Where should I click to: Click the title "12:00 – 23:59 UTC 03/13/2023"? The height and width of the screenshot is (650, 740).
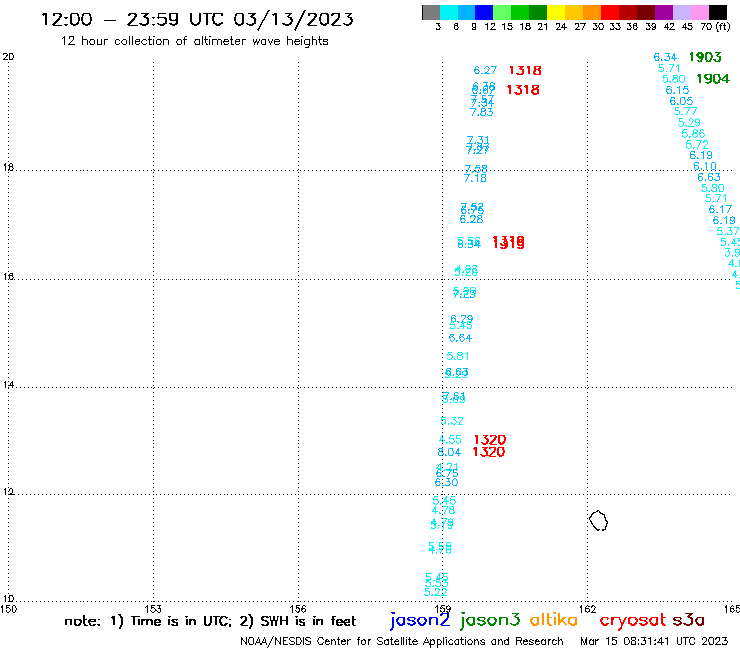(197, 19)
